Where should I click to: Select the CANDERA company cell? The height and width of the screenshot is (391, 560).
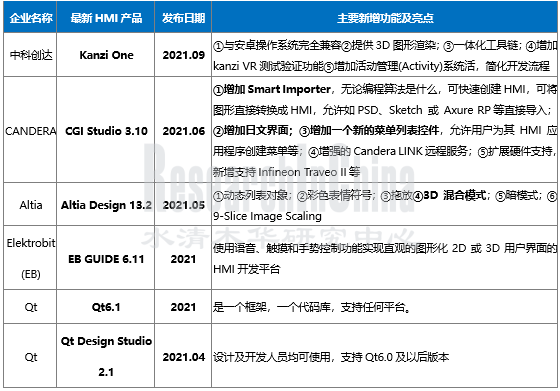pyautogui.click(x=30, y=131)
